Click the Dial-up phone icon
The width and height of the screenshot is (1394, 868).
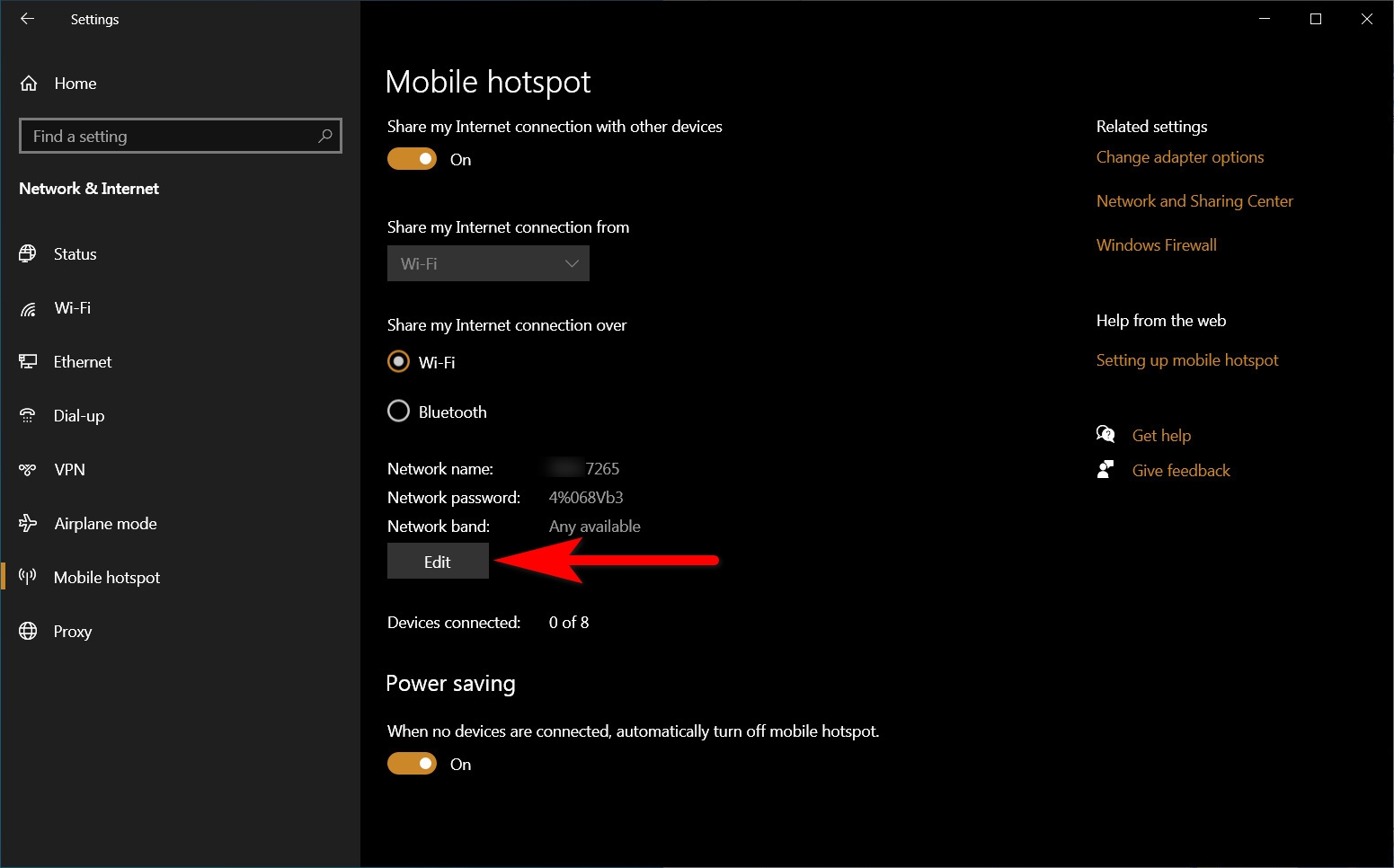coord(28,415)
